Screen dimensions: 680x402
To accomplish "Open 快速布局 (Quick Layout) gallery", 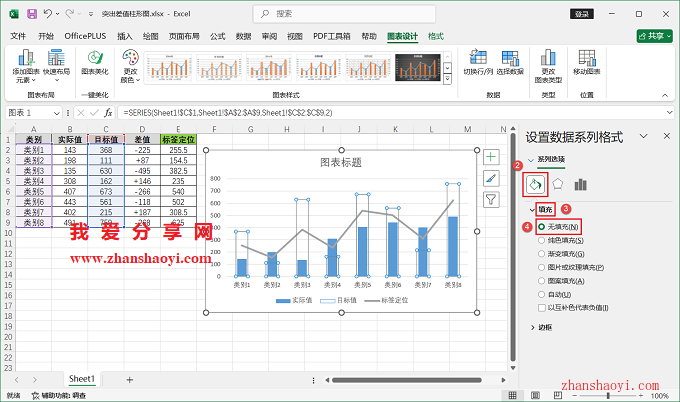I will coord(56,66).
